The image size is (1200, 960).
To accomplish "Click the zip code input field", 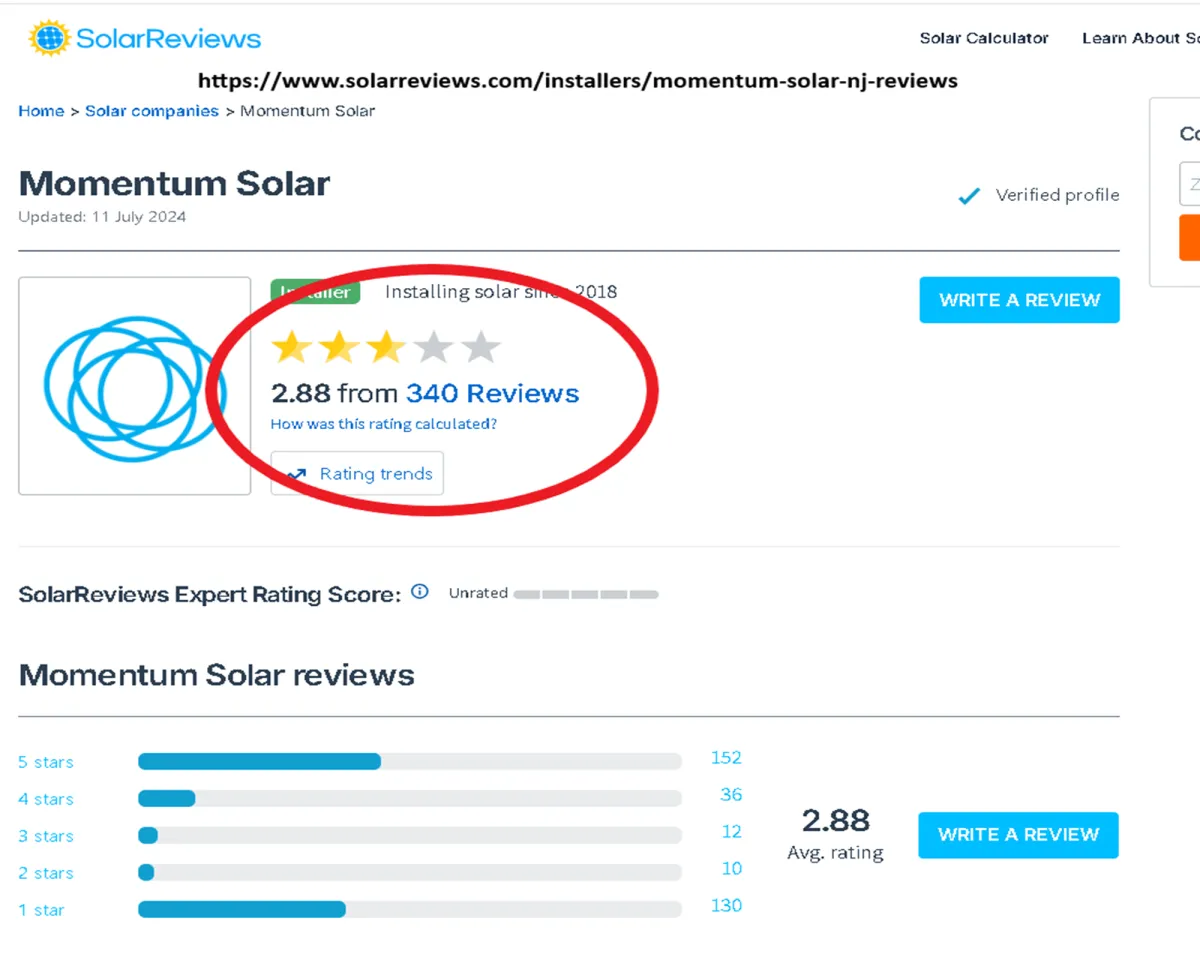I will point(1190,184).
